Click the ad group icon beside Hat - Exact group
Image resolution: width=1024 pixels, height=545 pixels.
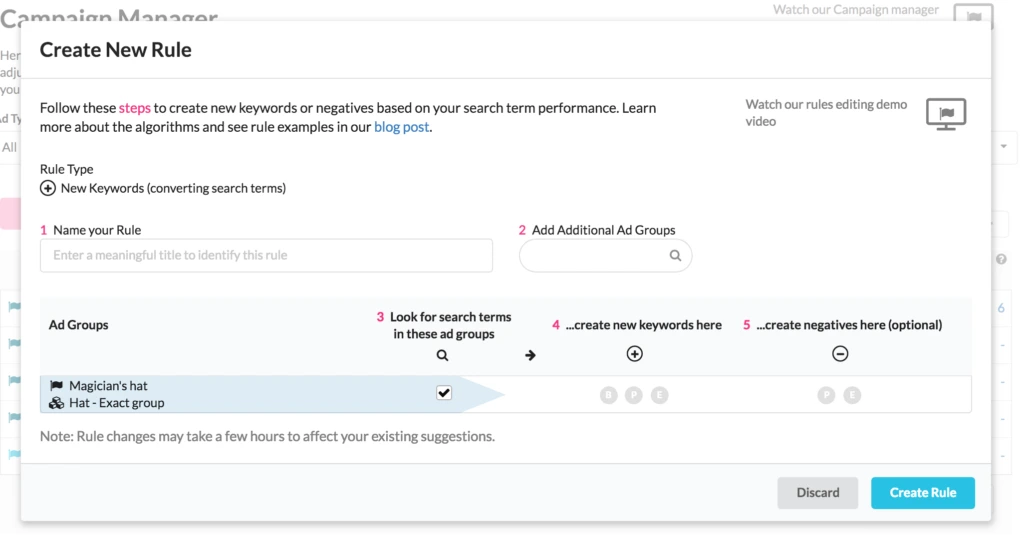point(56,403)
